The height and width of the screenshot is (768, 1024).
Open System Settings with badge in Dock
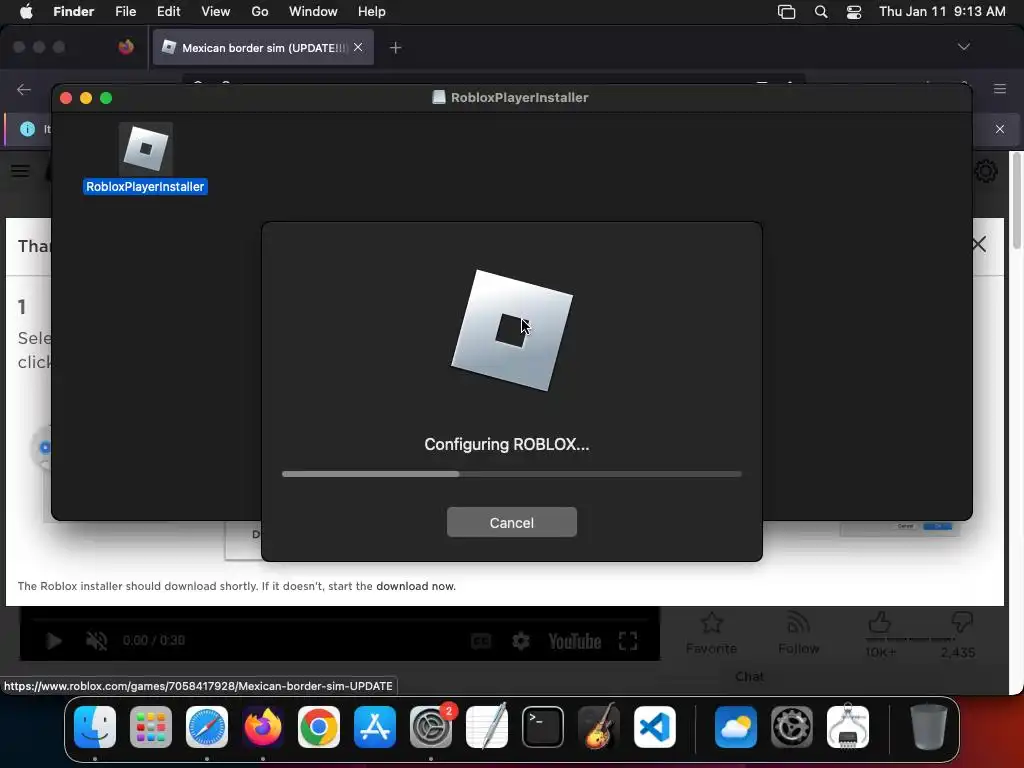[431, 727]
